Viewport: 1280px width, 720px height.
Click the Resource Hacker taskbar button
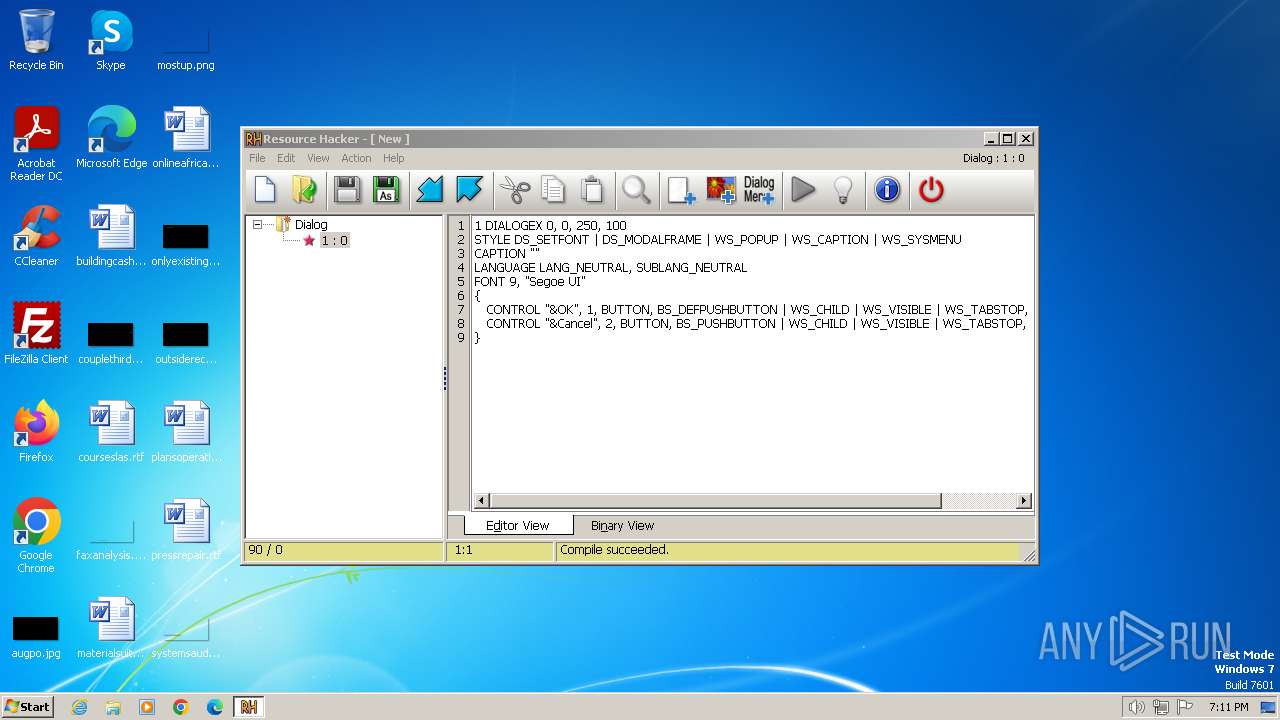tap(249, 707)
